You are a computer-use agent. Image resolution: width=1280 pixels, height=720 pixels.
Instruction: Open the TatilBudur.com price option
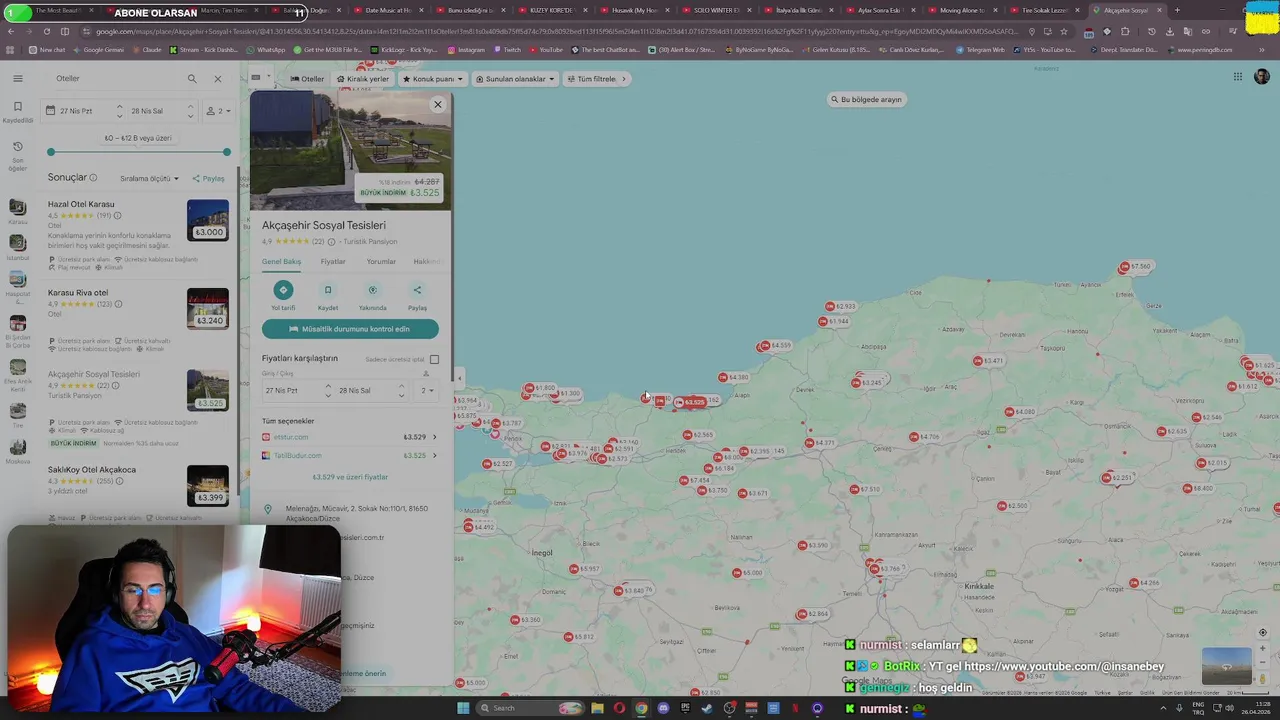click(349, 455)
